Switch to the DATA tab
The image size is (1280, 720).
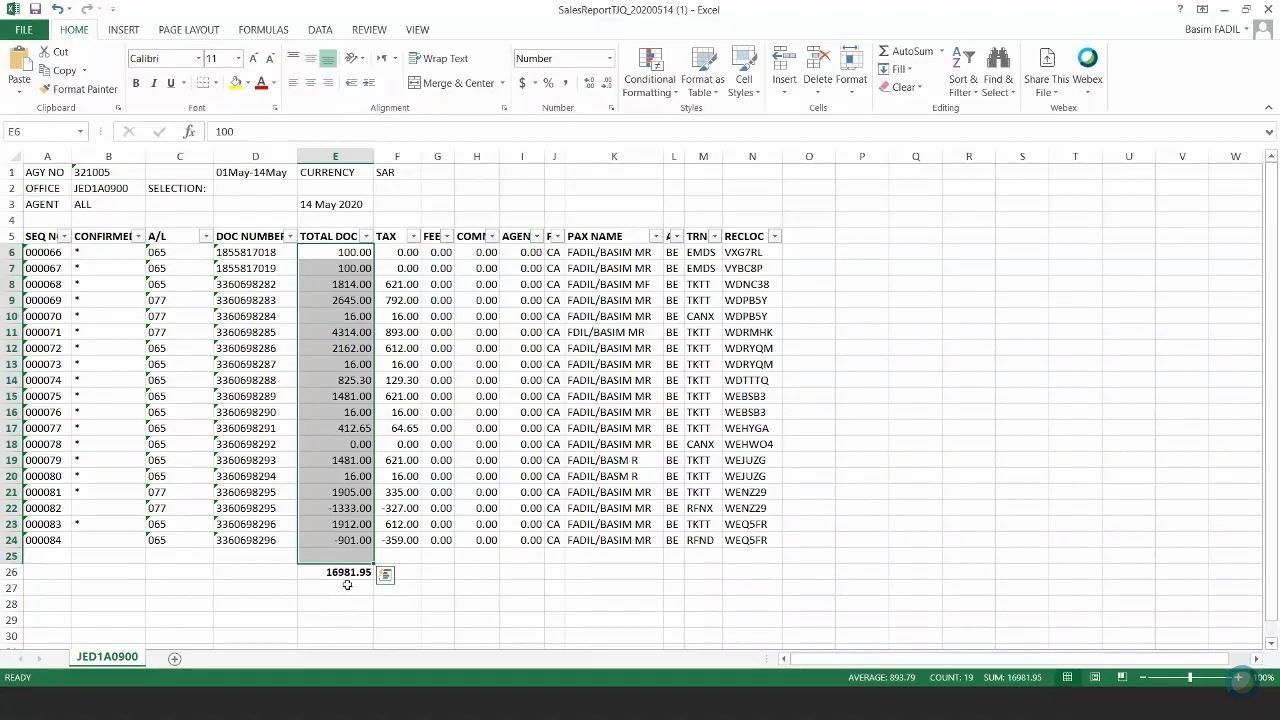[x=320, y=30]
